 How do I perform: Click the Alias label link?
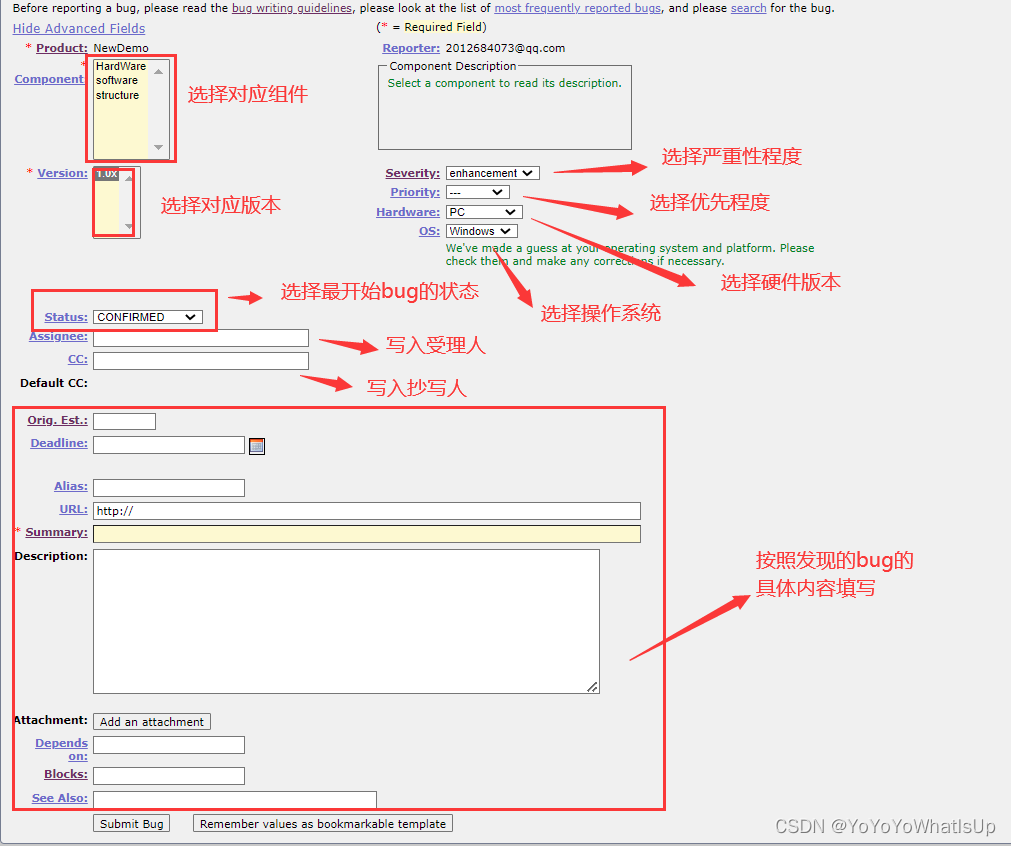[x=70, y=486]
